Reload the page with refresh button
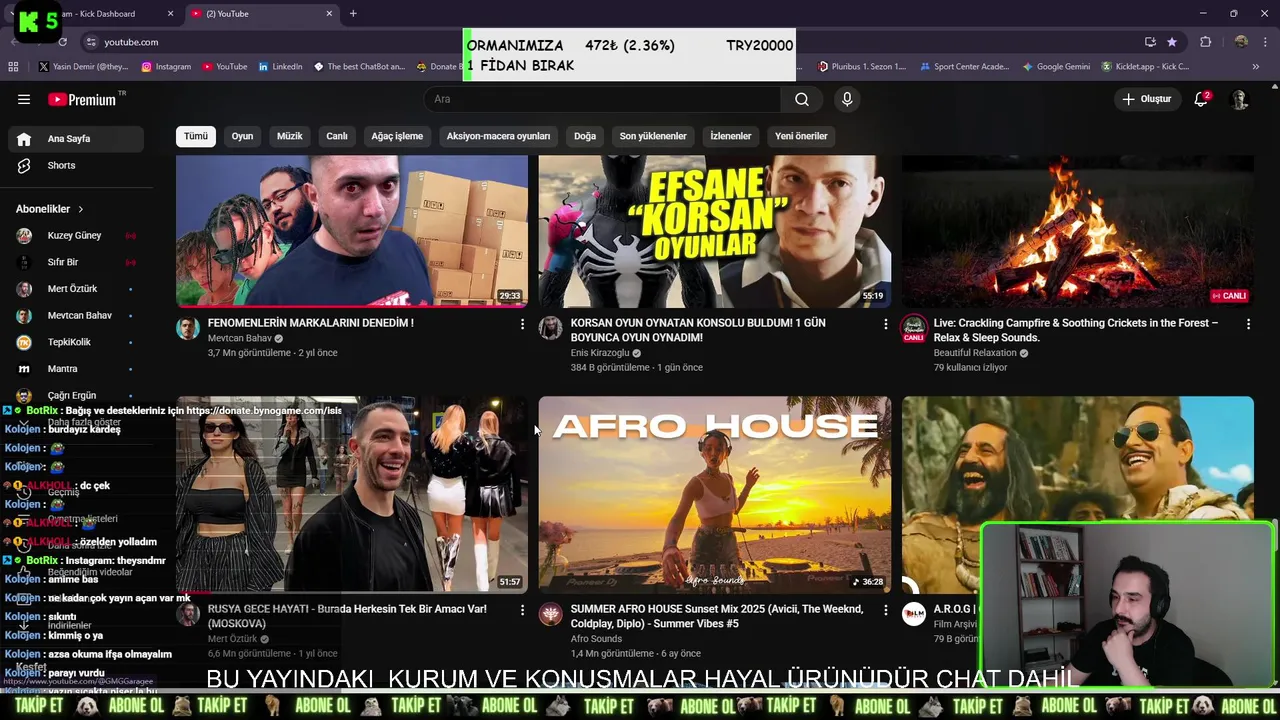The width and height of the screenshot is (1280, 720). 62,42
